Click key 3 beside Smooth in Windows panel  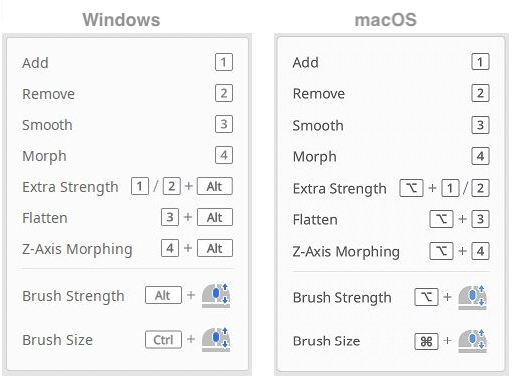click(x=224, y=124)
